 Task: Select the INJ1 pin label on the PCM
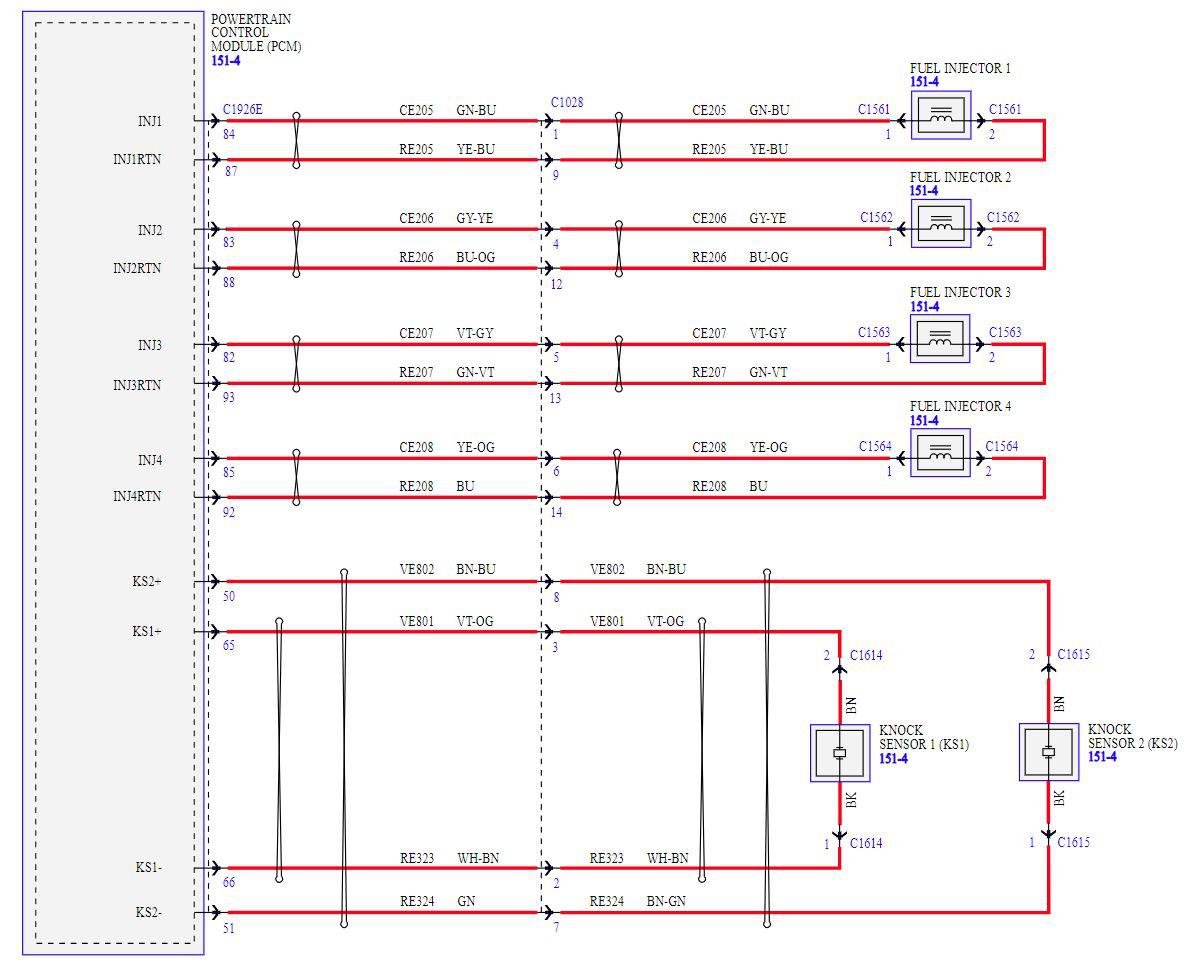[150, 121]
